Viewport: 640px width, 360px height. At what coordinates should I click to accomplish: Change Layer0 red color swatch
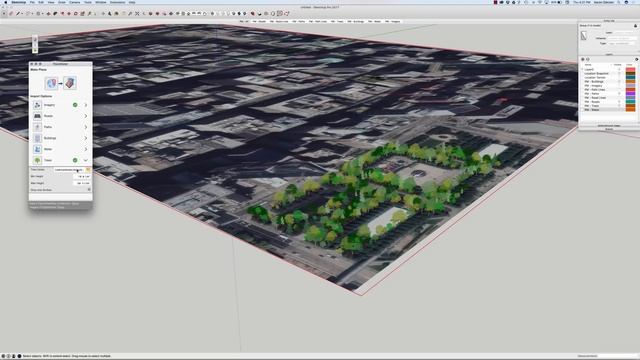[630, 69]
